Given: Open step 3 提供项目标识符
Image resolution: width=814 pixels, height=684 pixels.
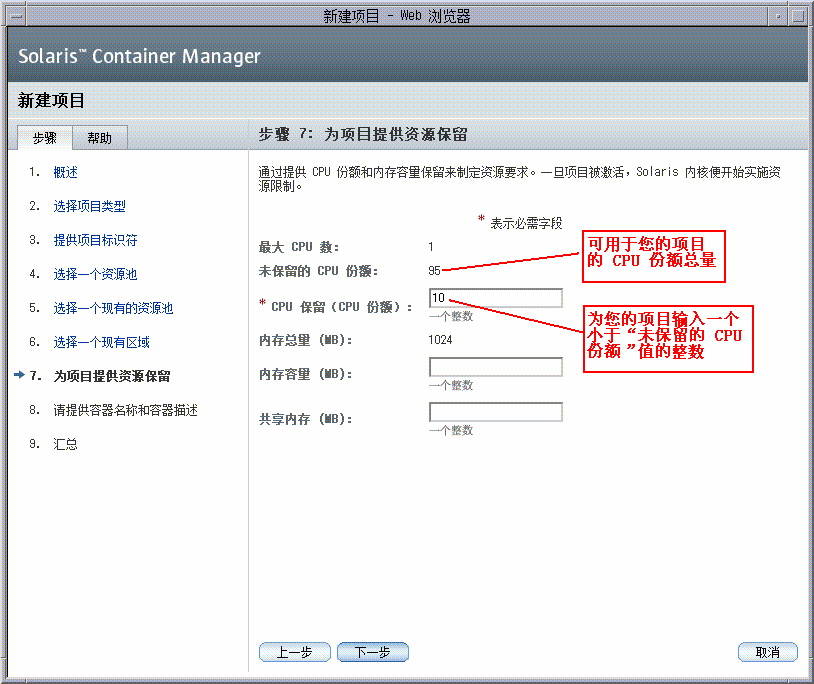Looking at the screenshot, I should tap(96, 240).
